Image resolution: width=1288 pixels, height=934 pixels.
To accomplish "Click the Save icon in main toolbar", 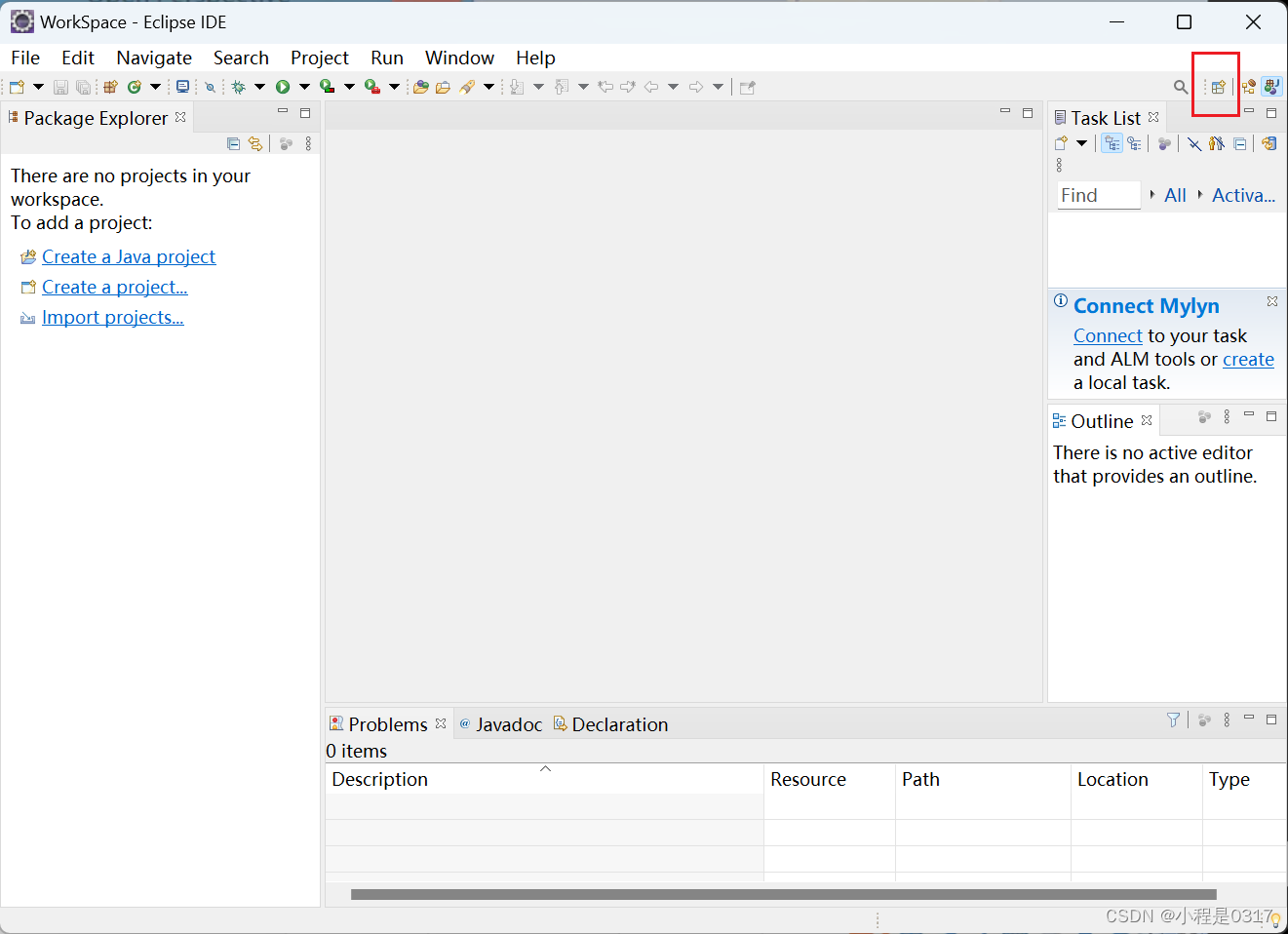I will tap(60, 87).
